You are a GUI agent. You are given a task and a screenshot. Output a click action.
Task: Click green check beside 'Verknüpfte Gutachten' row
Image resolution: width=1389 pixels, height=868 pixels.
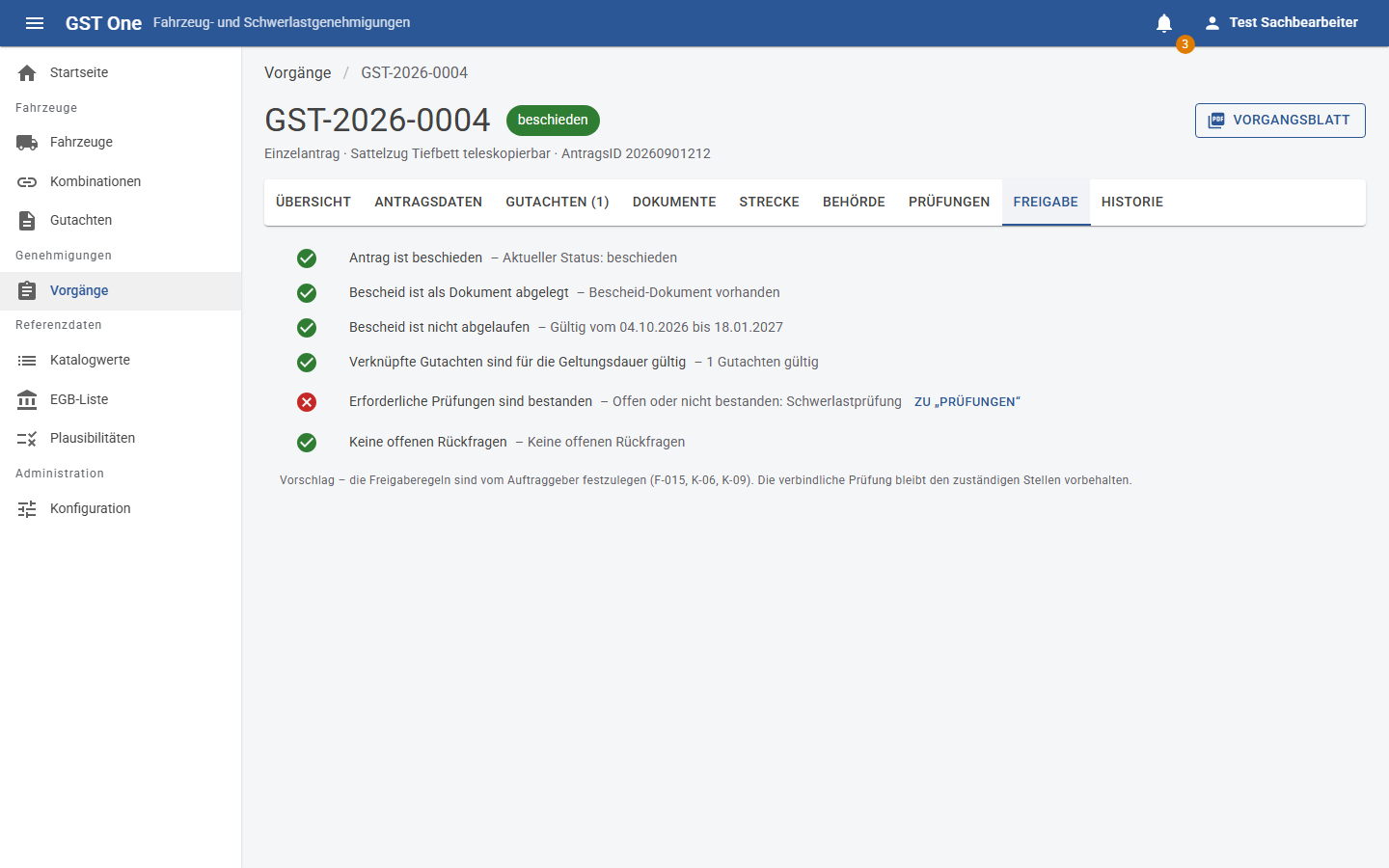click(307, 363)
